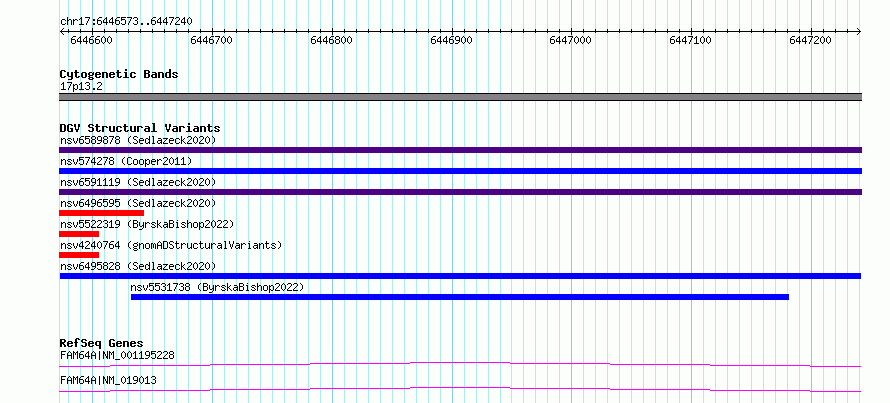Open variant nsv6591119 (Sedlazeck2020) label
This screenshot has height=403, width=890.
pos(138,182)
